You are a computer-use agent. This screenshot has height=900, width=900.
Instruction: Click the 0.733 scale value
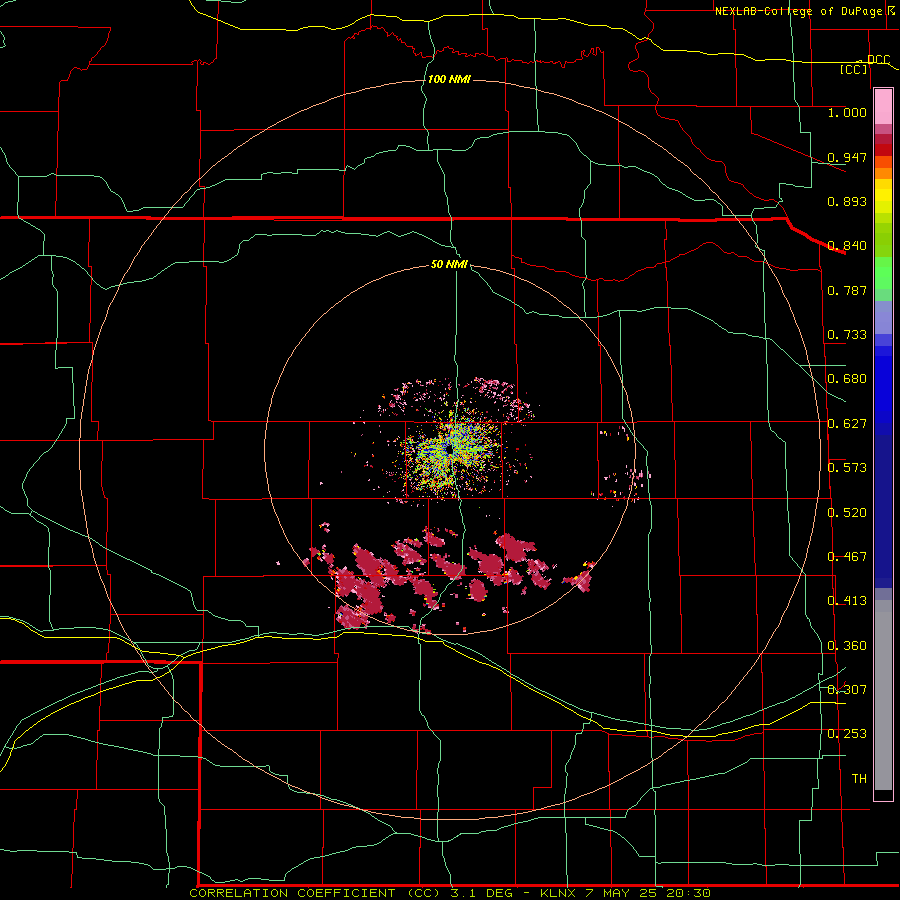coord(847,335)
